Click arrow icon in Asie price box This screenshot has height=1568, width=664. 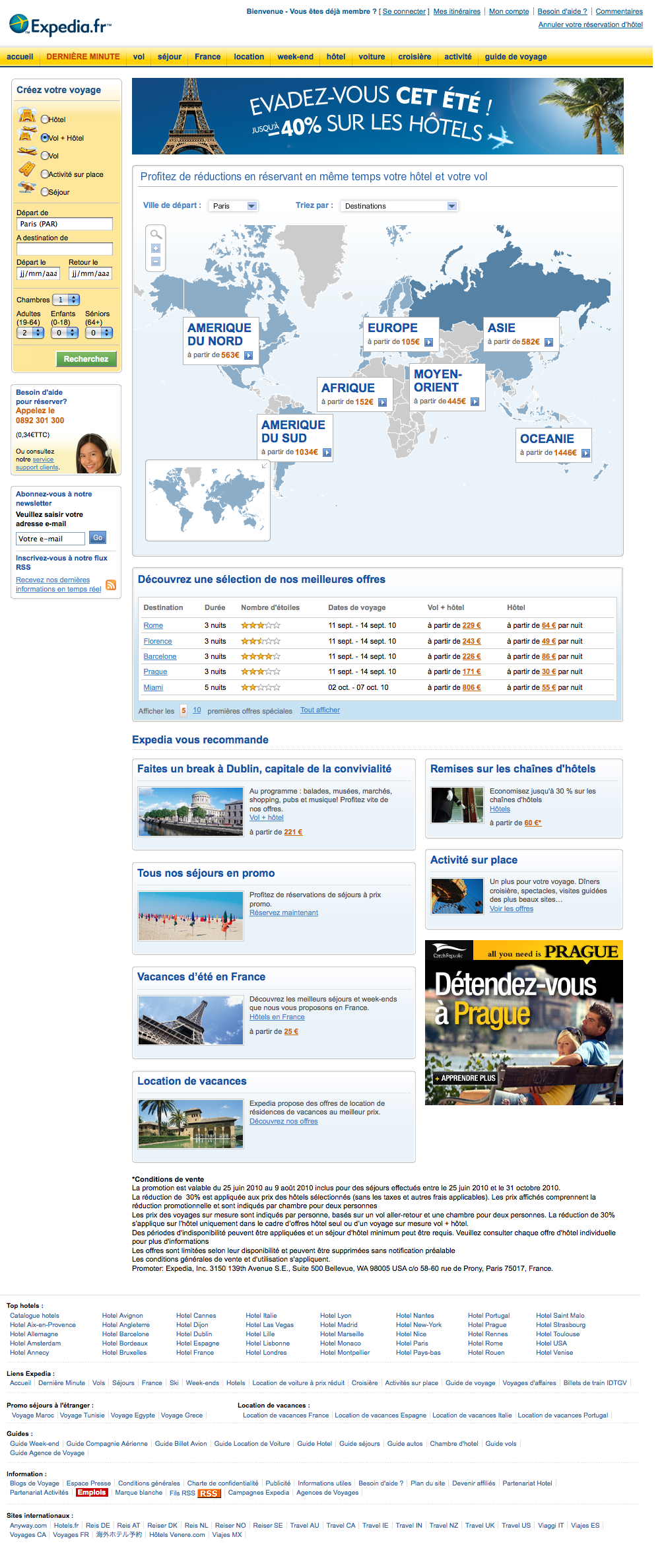(548, 342)
